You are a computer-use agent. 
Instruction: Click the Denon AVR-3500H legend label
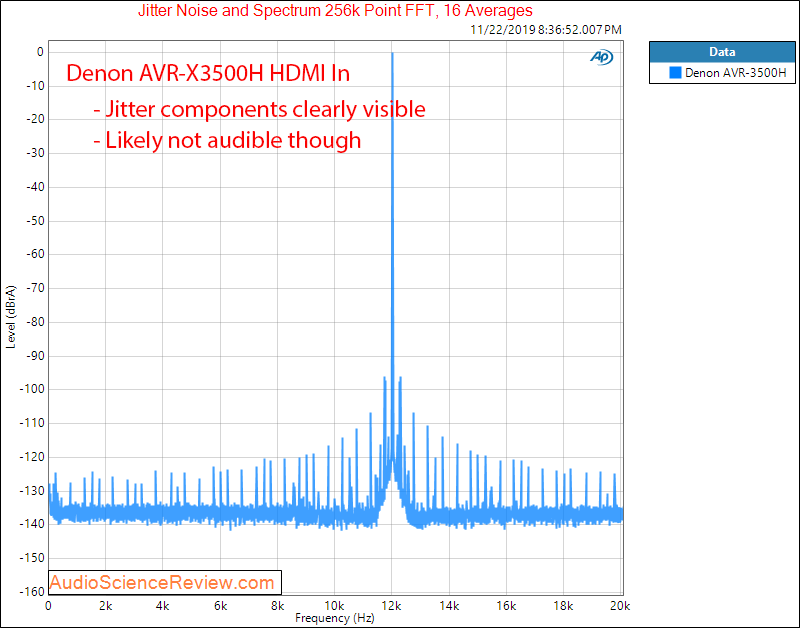[735, 72]
